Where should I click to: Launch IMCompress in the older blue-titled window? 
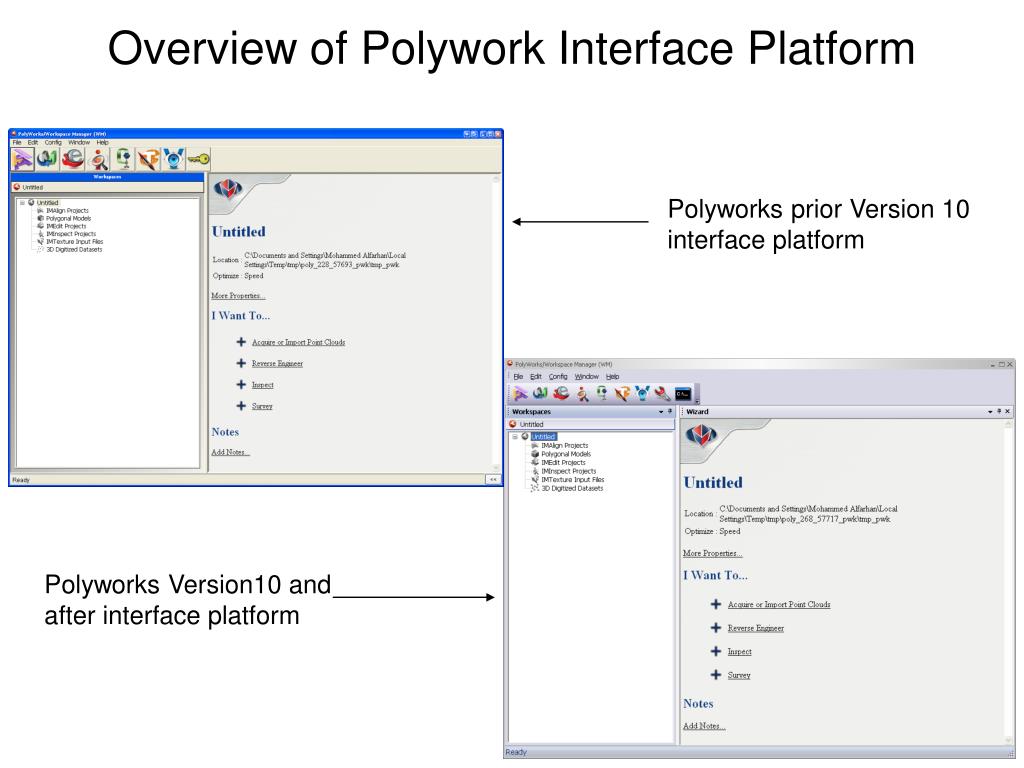pyautogui.click(x=123, y=159)
